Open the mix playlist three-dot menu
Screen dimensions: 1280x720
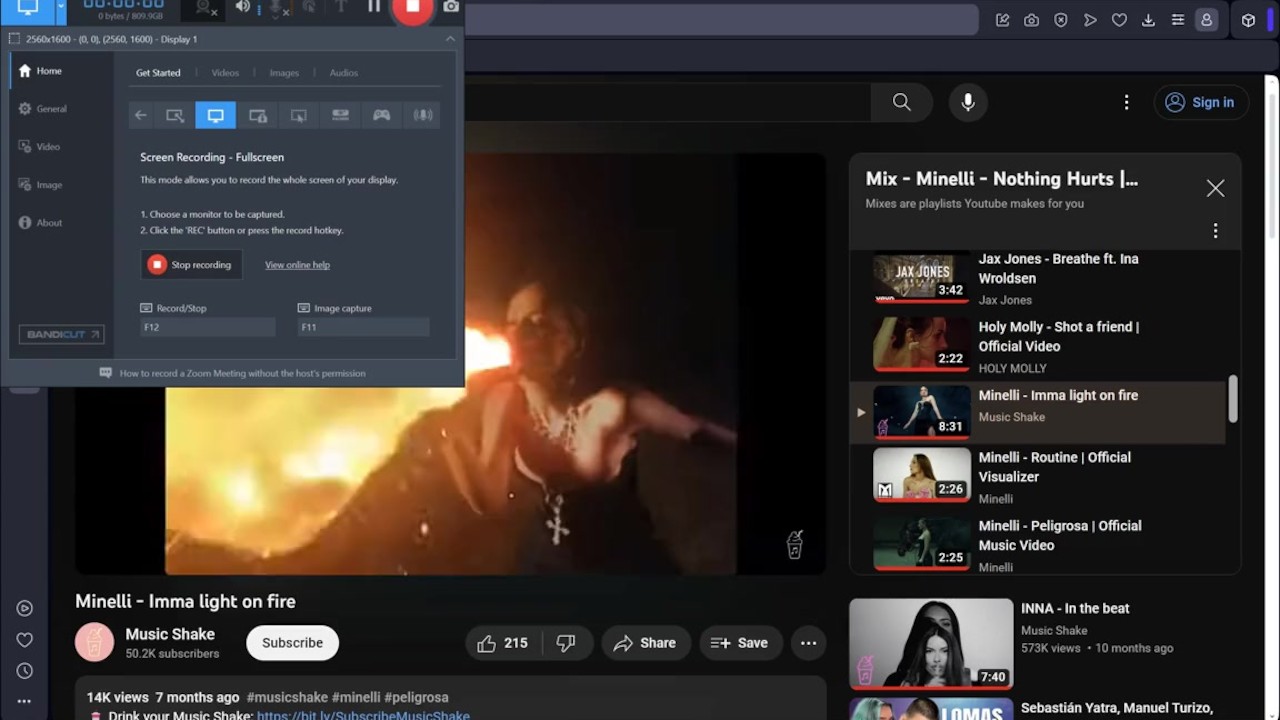[1215, 231]
